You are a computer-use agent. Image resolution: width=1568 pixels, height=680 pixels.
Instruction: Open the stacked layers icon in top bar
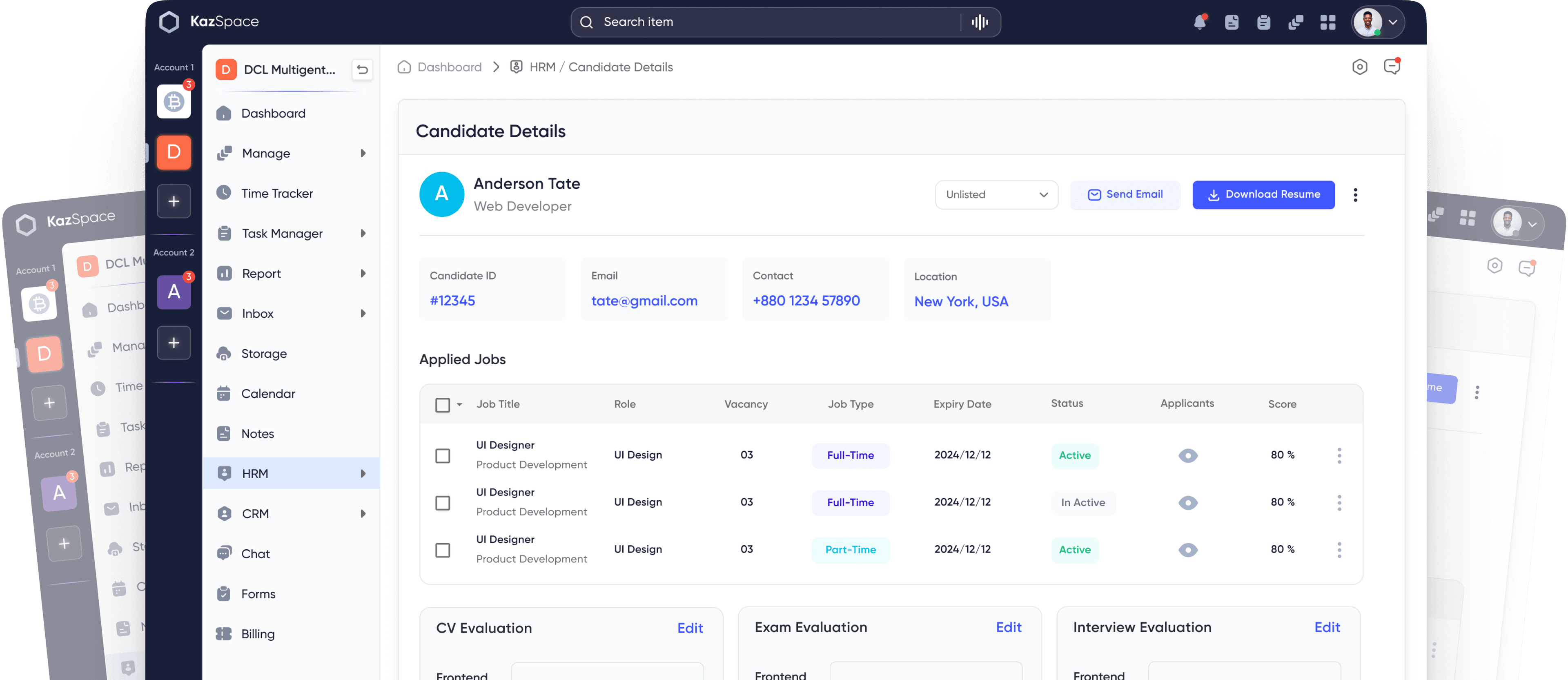[x=1295, y=22]
